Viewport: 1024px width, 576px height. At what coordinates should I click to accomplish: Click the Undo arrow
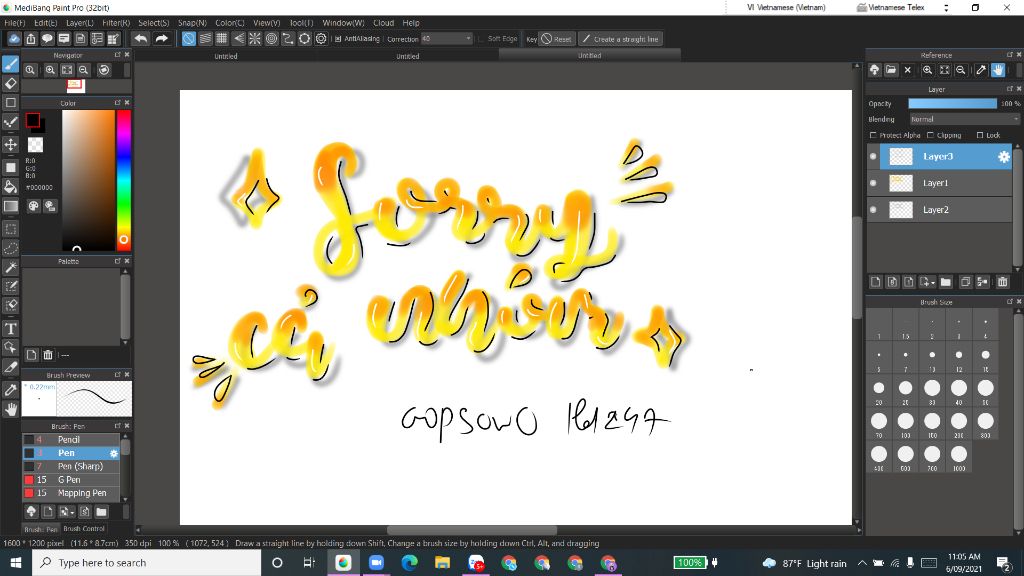coord(140,39)
